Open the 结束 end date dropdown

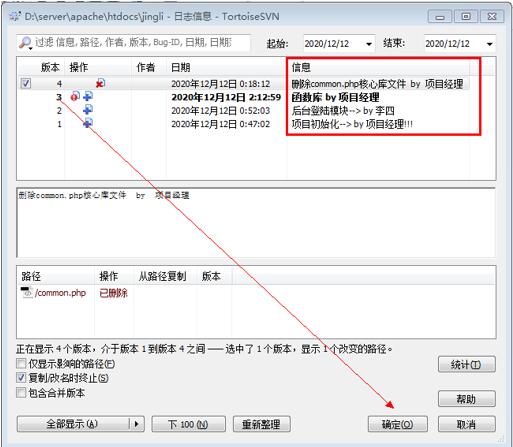[489, 44]
